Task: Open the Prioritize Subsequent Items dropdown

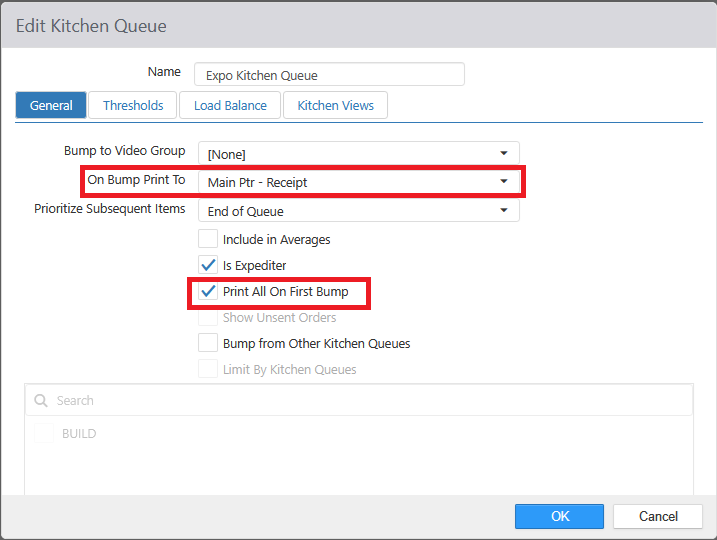Action: 358,211
